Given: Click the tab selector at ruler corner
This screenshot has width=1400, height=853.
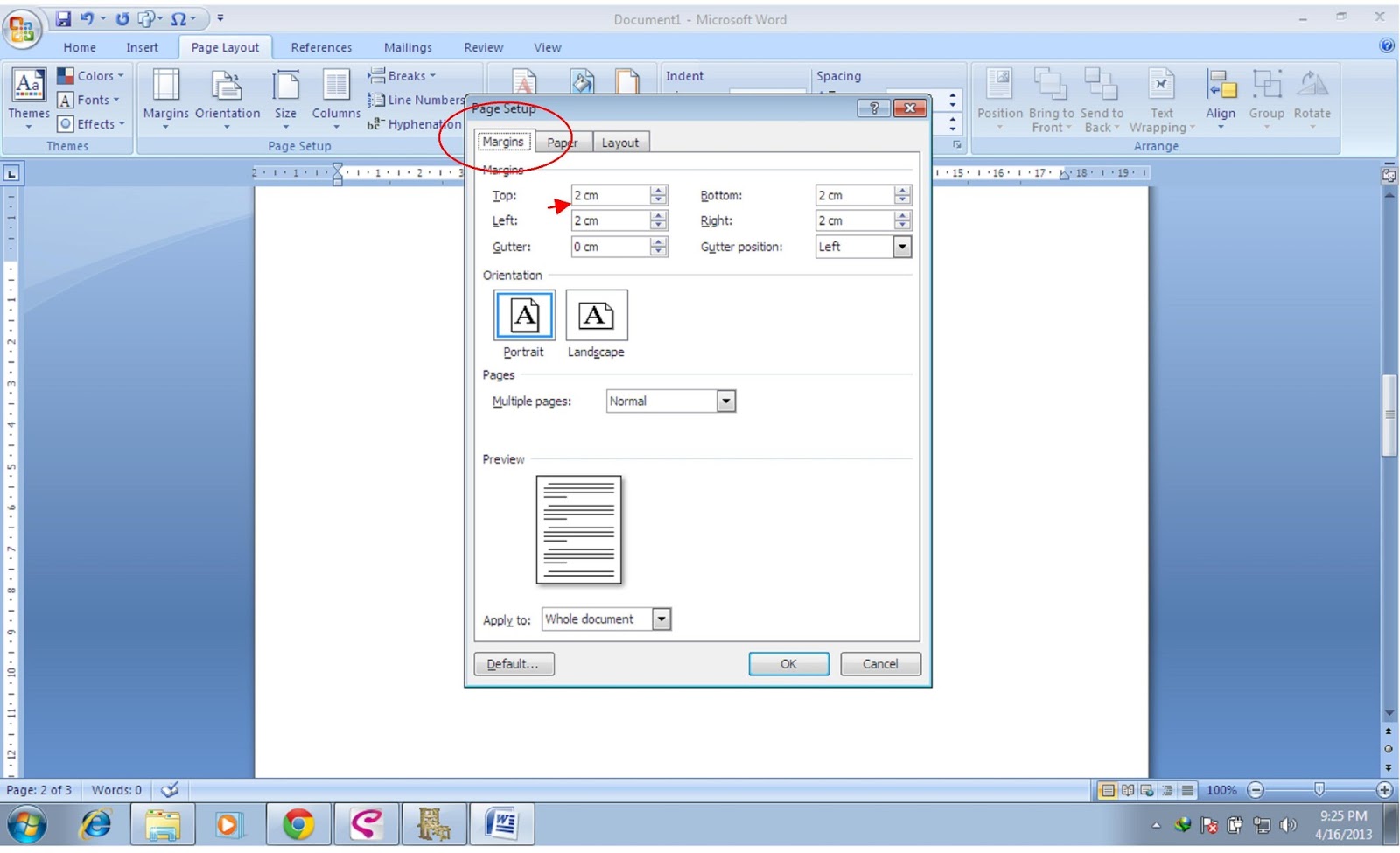Looking at the screenshot, I should point(11,173).
